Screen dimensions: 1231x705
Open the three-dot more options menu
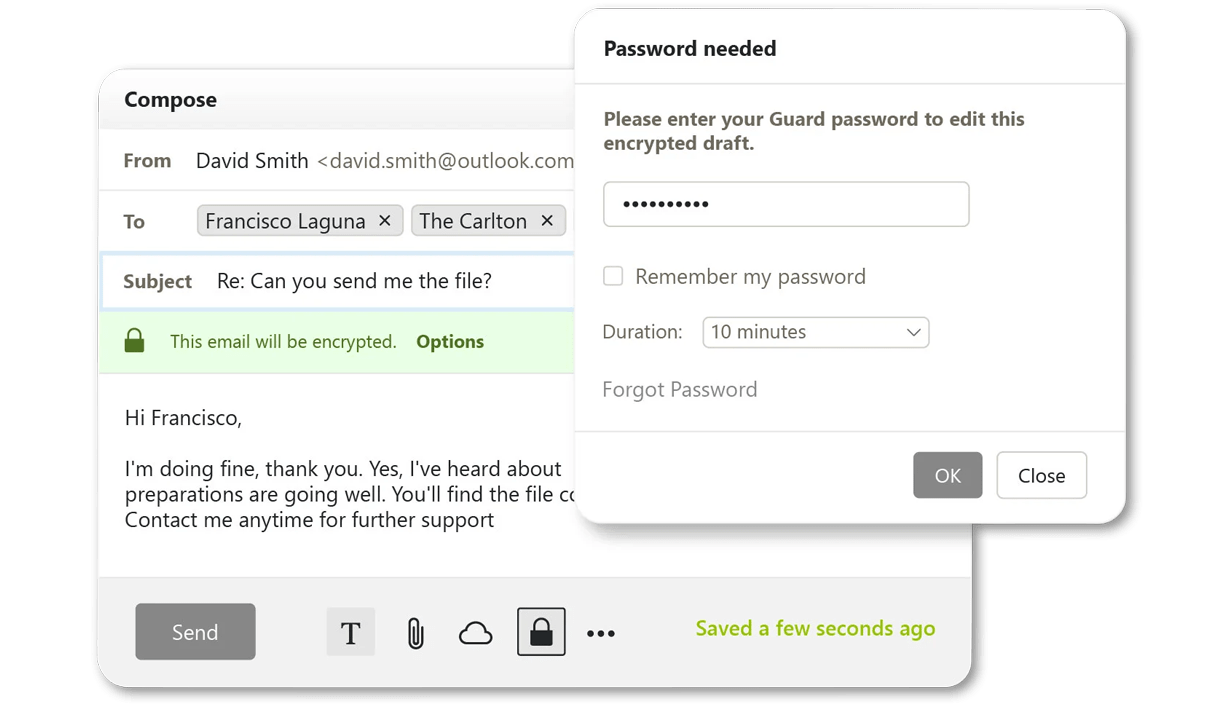pyautogui.click(x=601, y=633)
